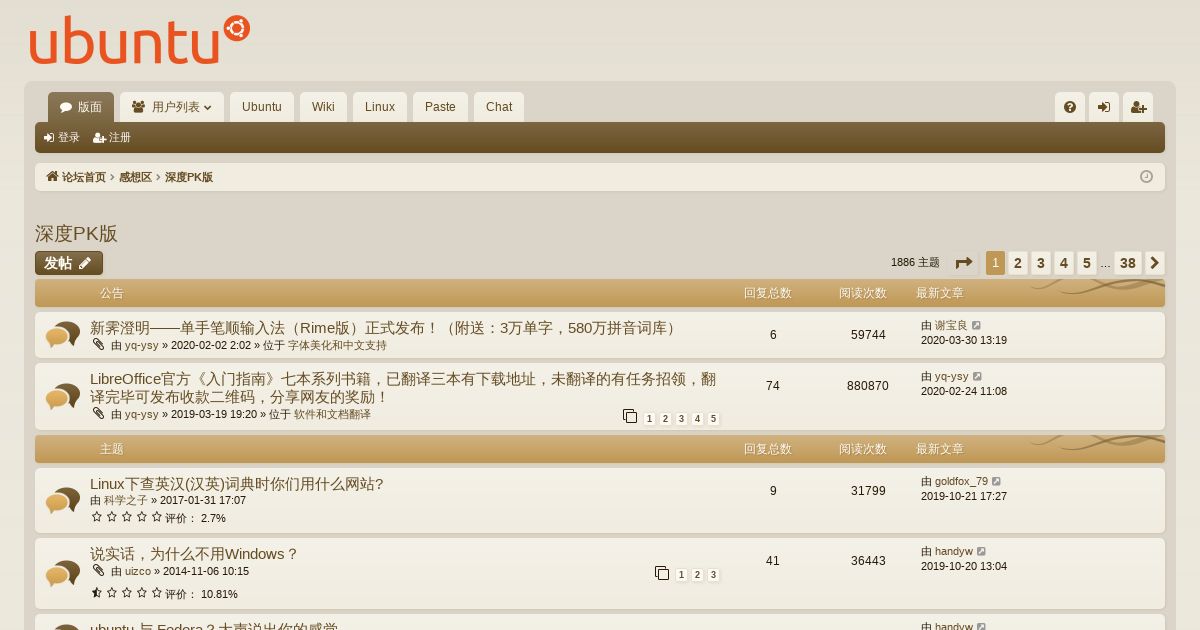1200x630 pixels.
Task: Open the Ubuntu tab
Action: [x=262, y=107]
